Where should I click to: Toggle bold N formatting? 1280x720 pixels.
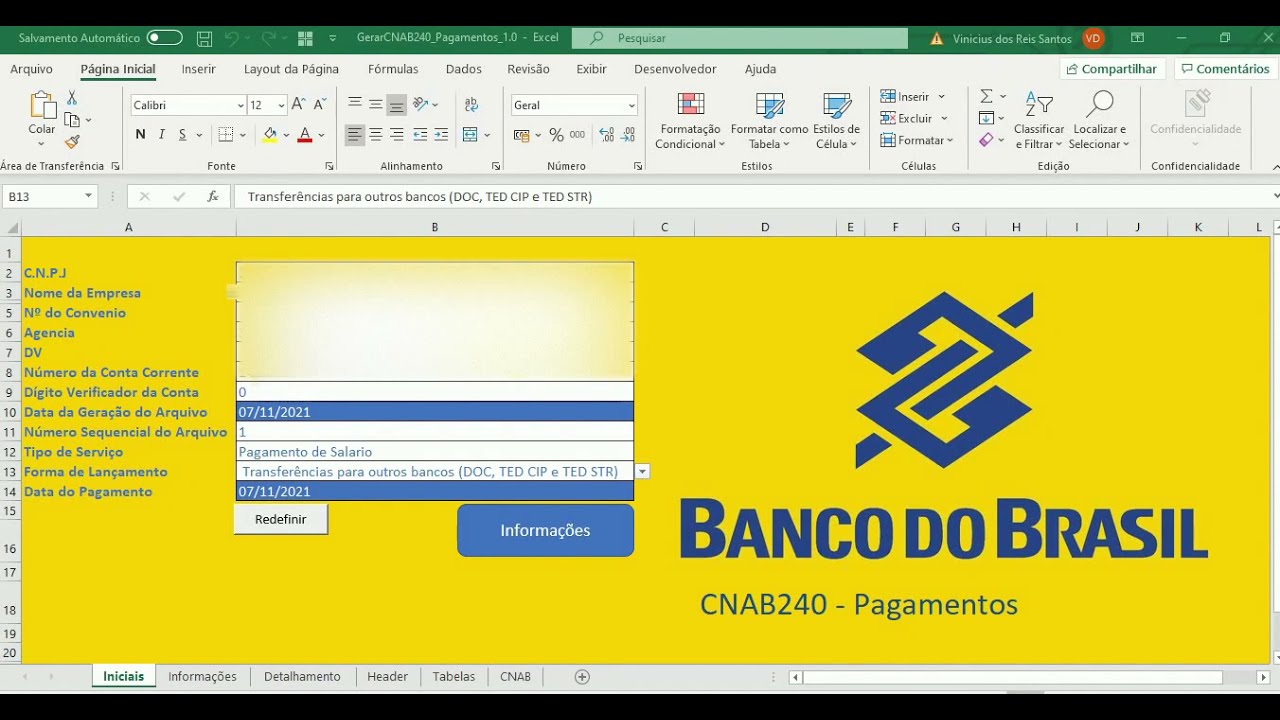(x=140, y=134)
